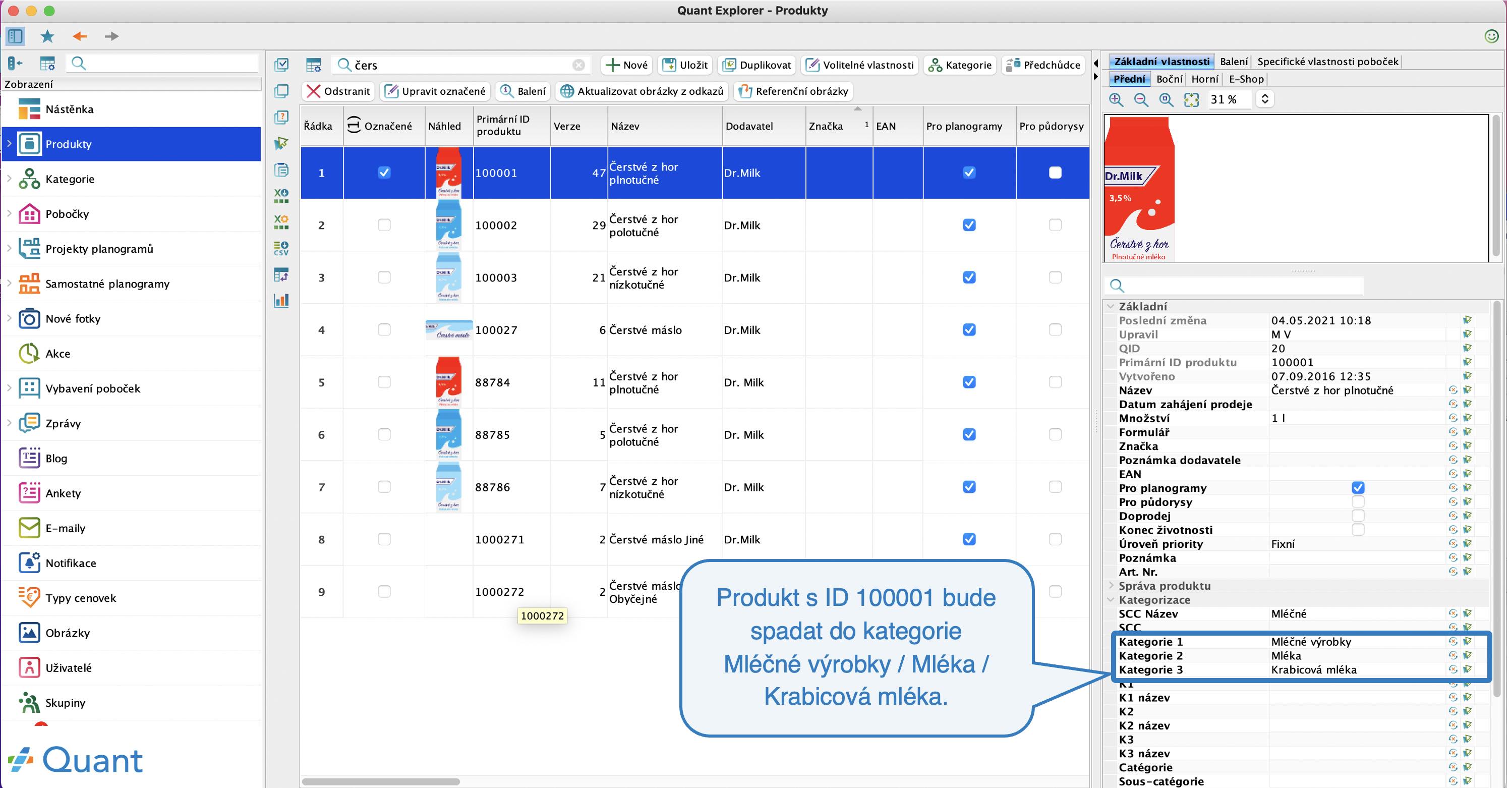Open the Akce section
This screenshot has width=1512, height=788.
132,354
